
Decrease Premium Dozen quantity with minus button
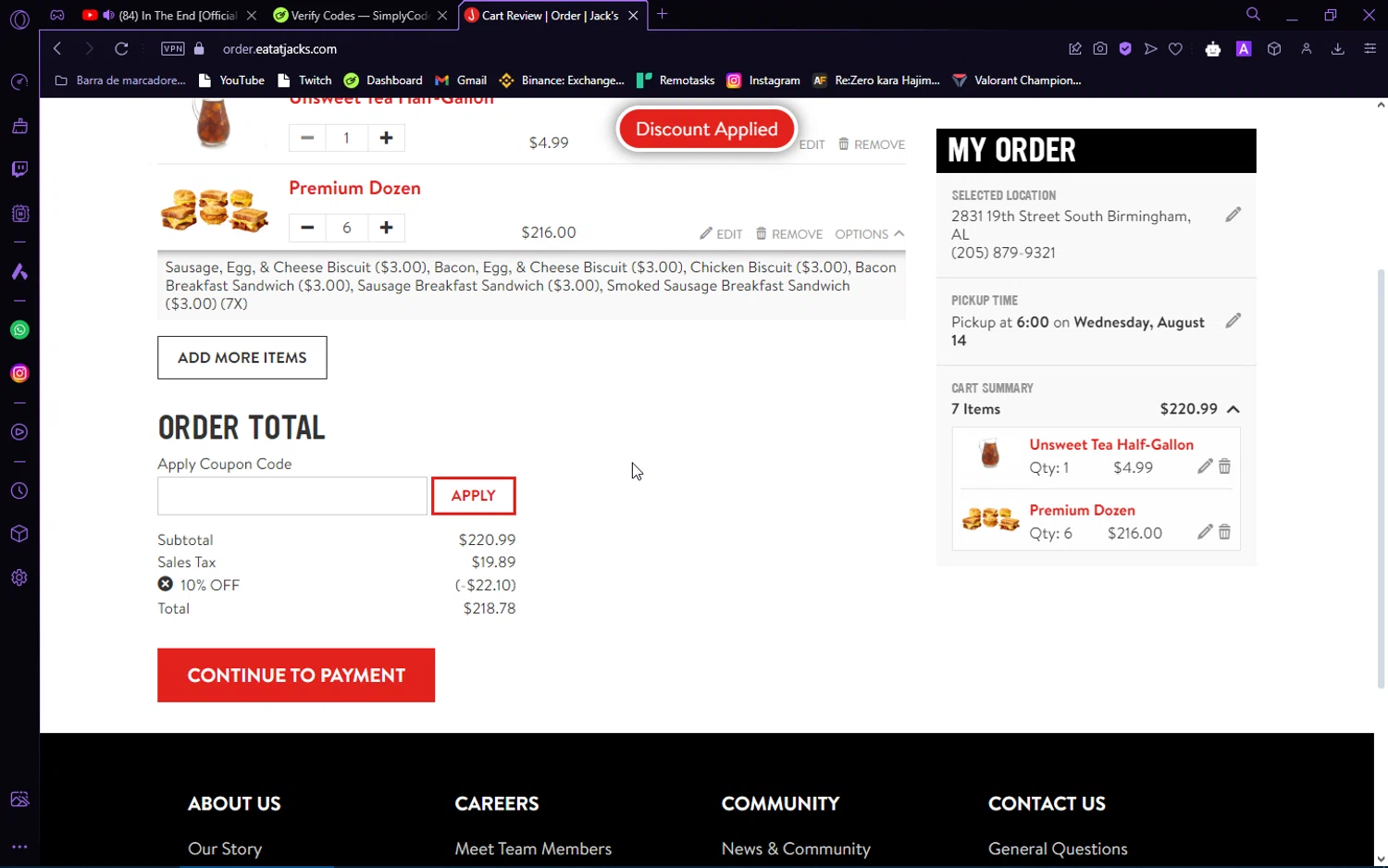(x=307, y=228)
